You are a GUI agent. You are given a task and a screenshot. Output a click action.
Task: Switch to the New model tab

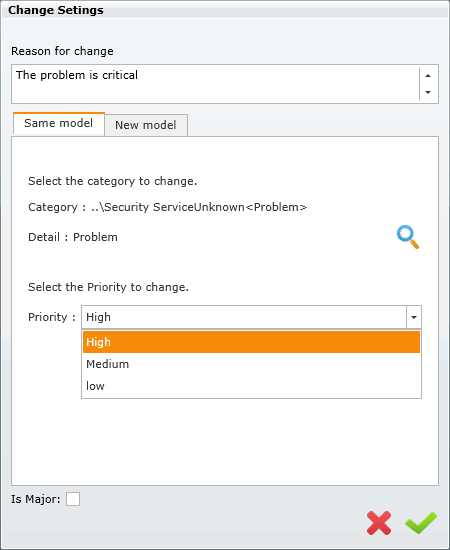[146, 125]
